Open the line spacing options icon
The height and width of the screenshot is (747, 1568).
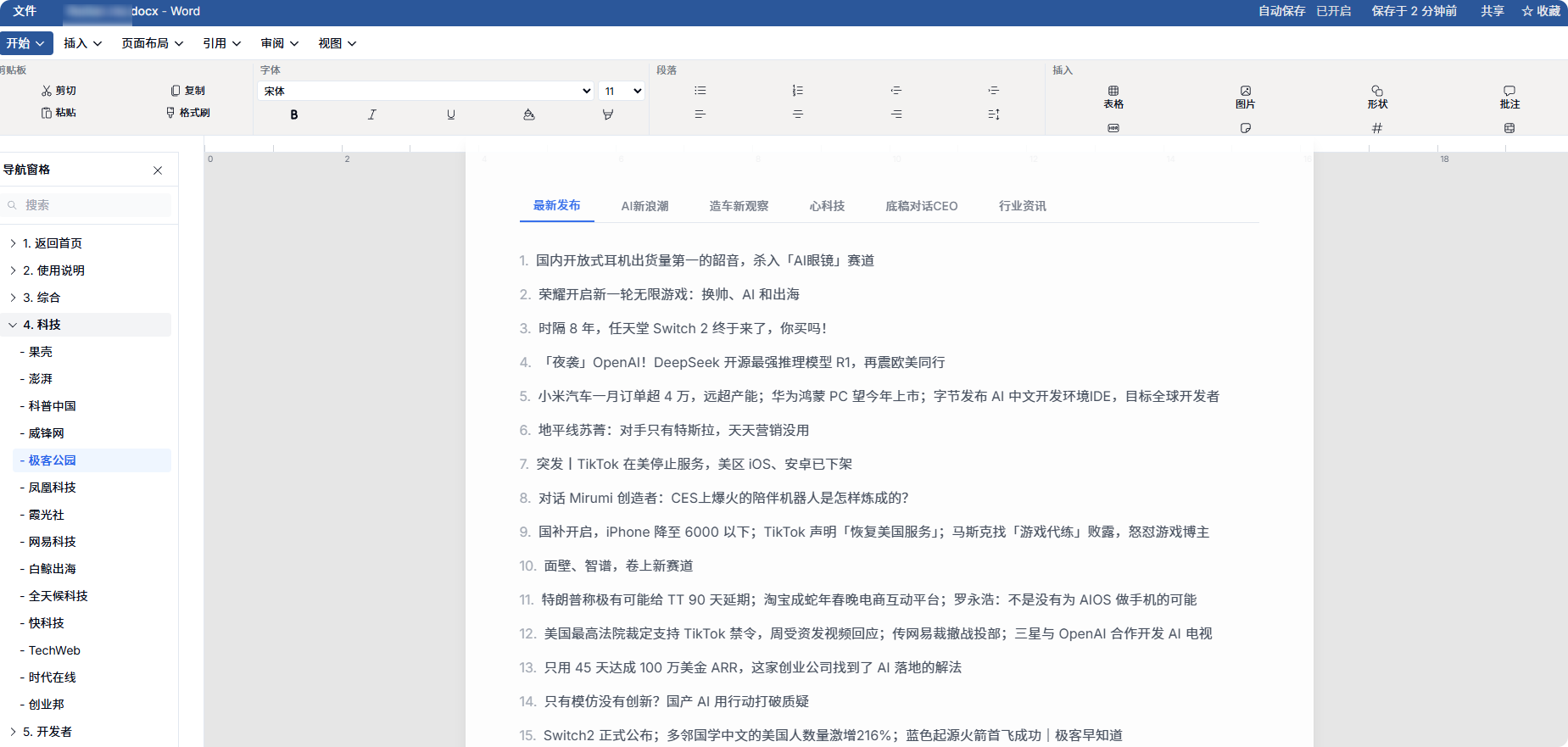994,114
